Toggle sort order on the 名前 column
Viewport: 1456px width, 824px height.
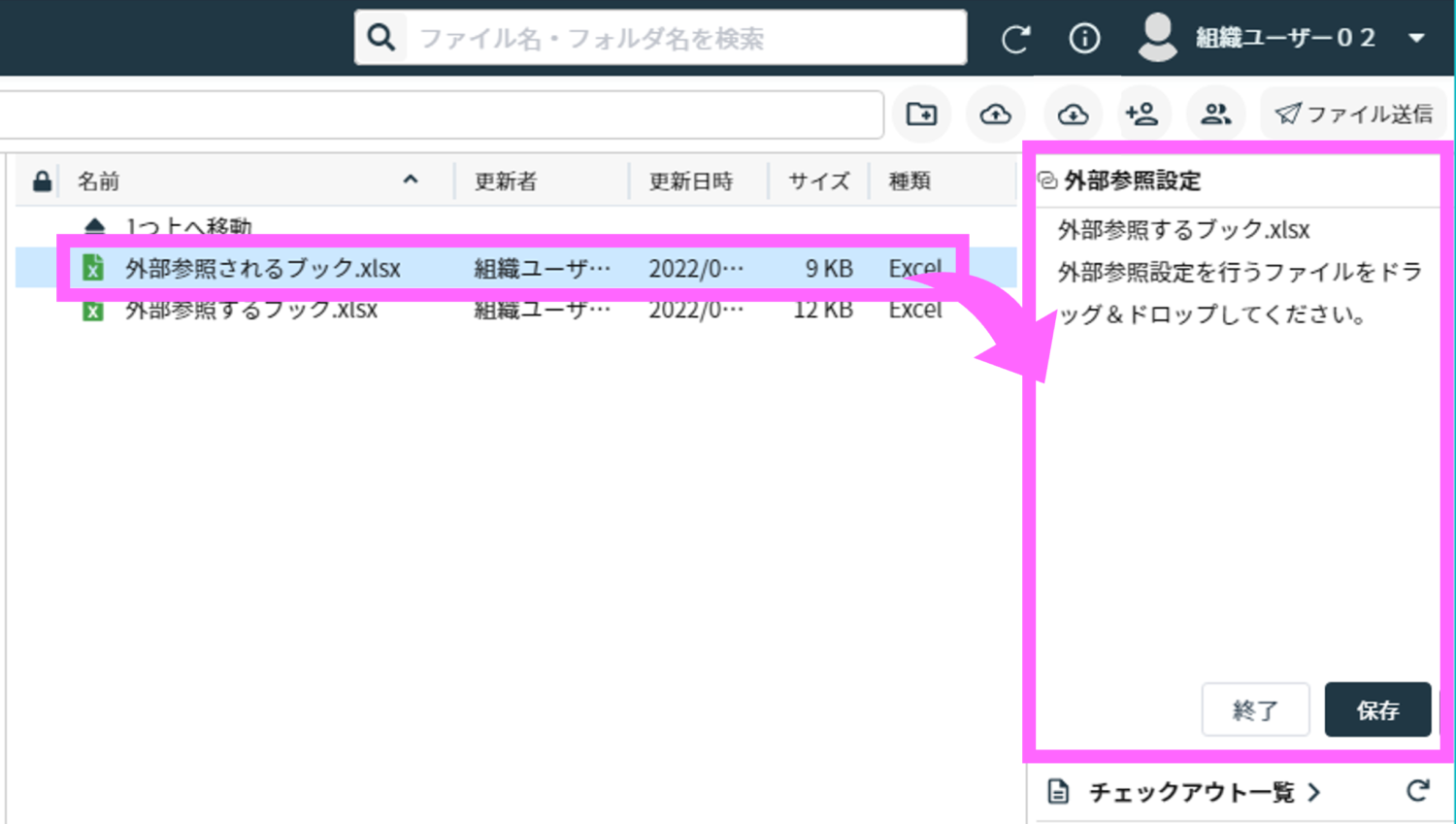[411, 181]
